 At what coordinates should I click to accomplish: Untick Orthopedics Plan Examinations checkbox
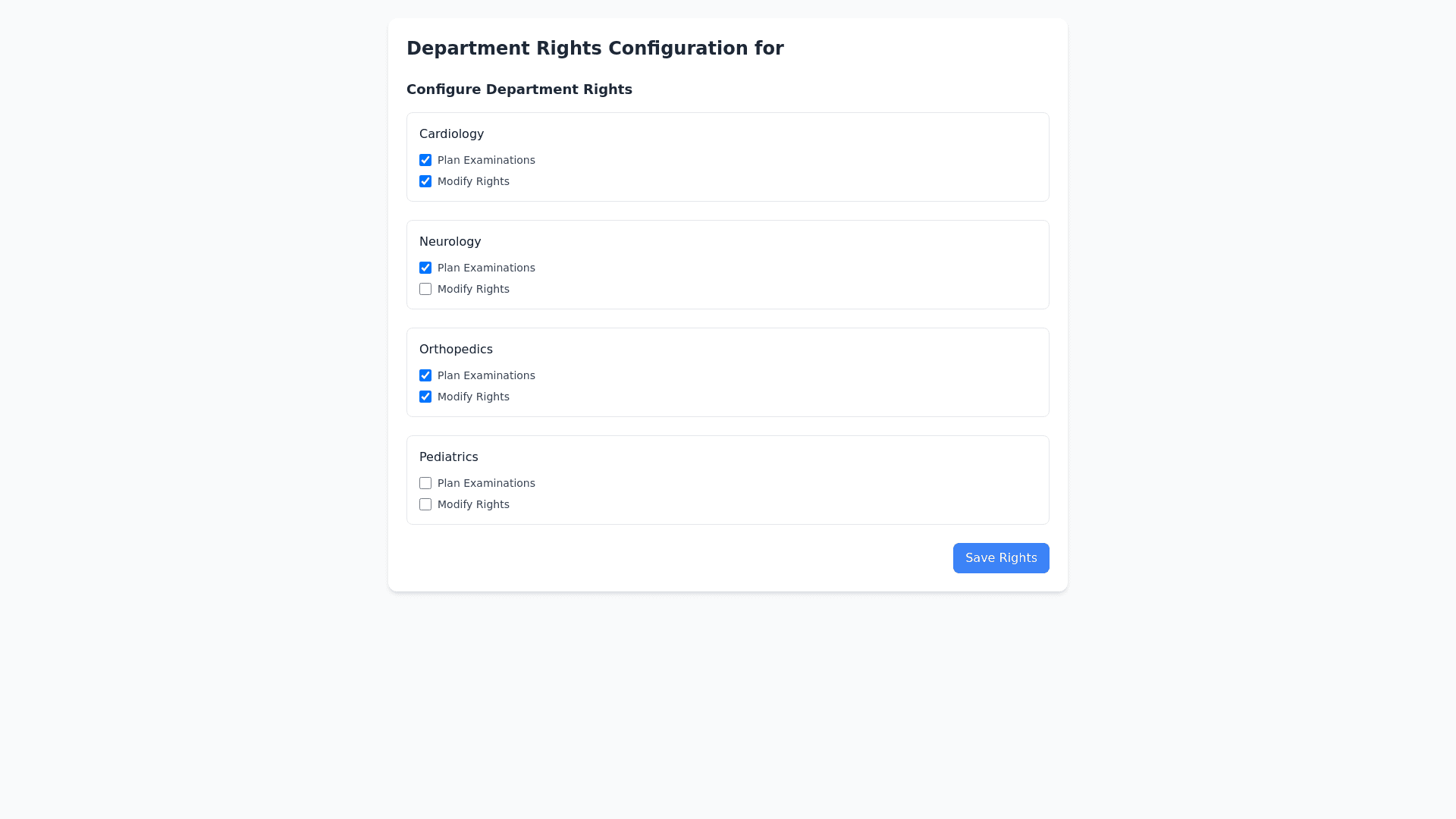(425, 375)
